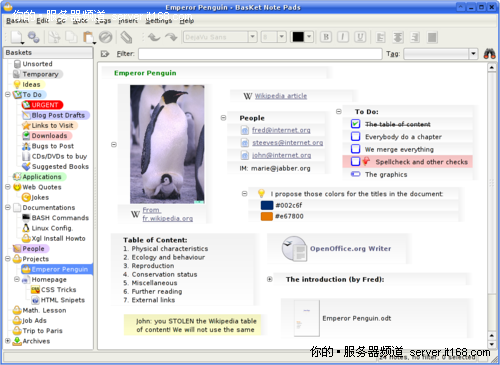
Task: Align text right icon
Action: coord(415,37)
